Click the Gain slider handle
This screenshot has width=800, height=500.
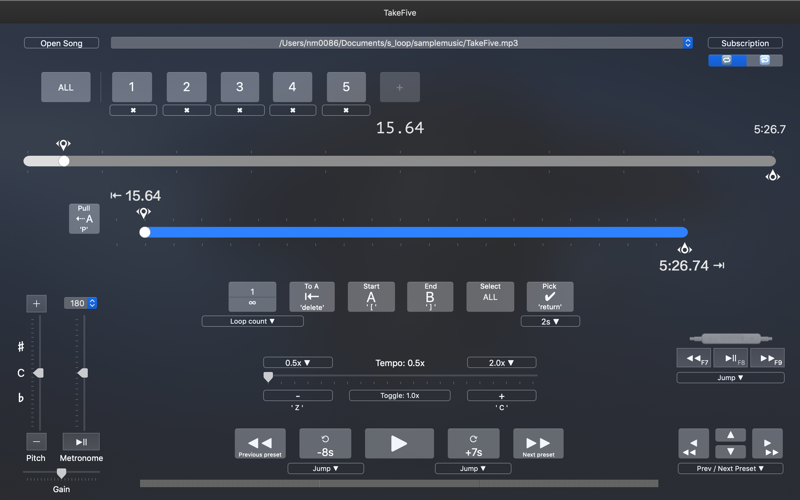click(61, 473)
